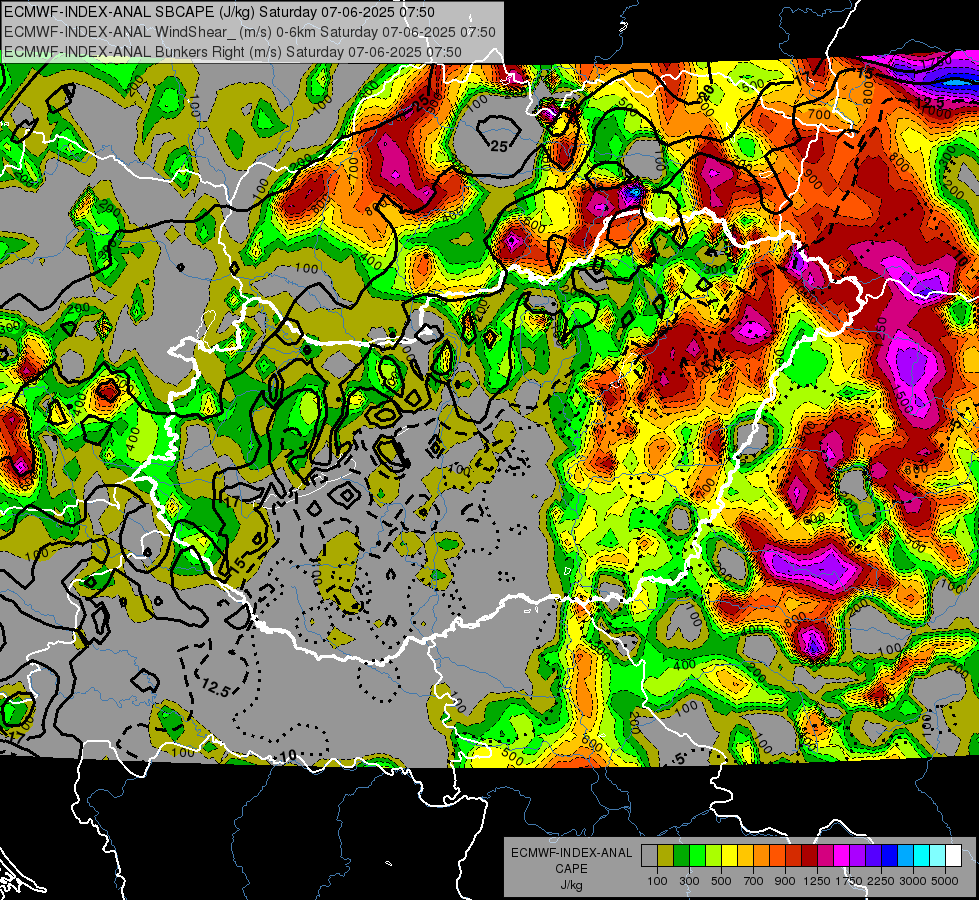The height and width of the screenshot is (900, 979).
Task: Select the white legend swatch after 5000
Action: [x=953, y=856]
